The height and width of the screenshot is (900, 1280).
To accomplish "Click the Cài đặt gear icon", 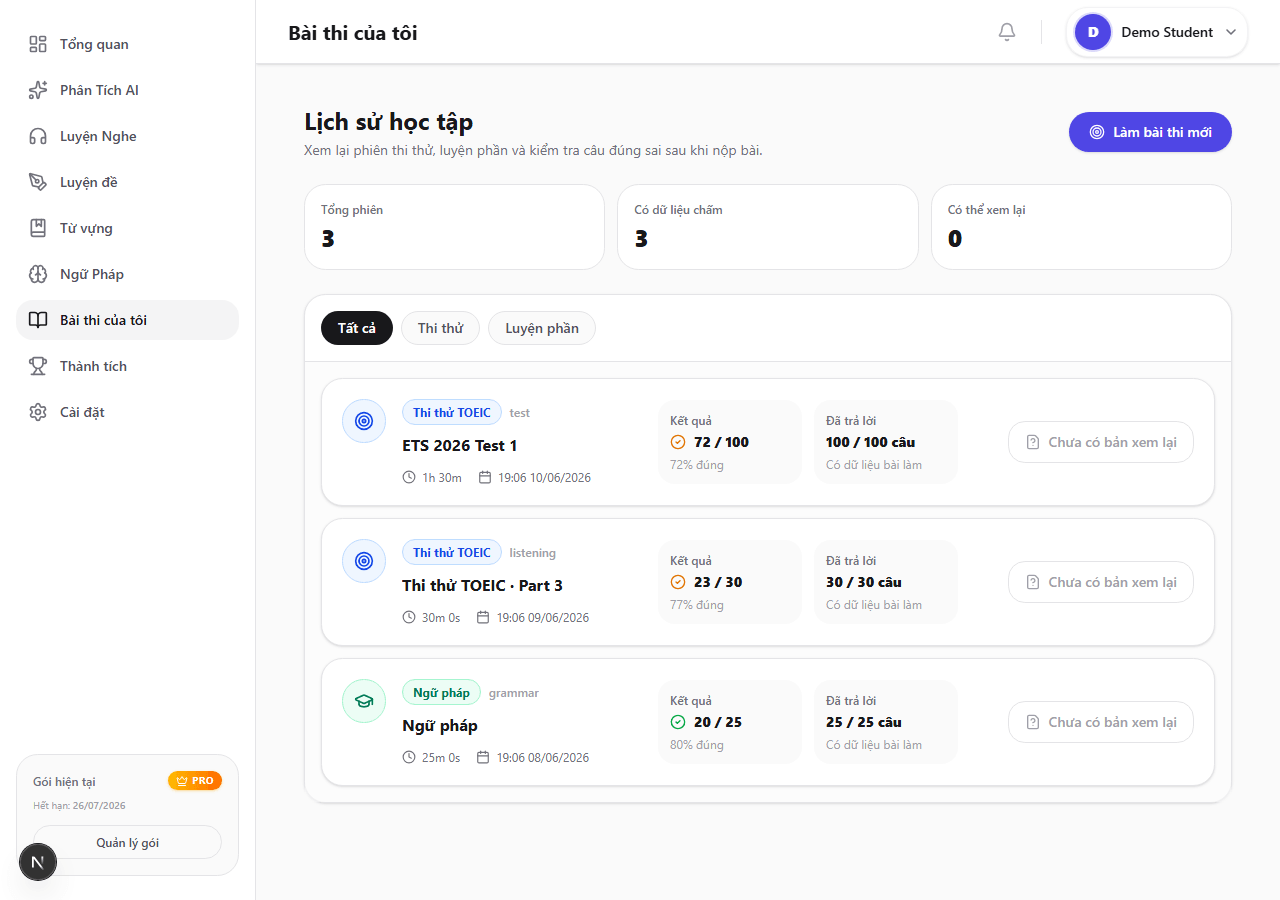I will (38, 412).
